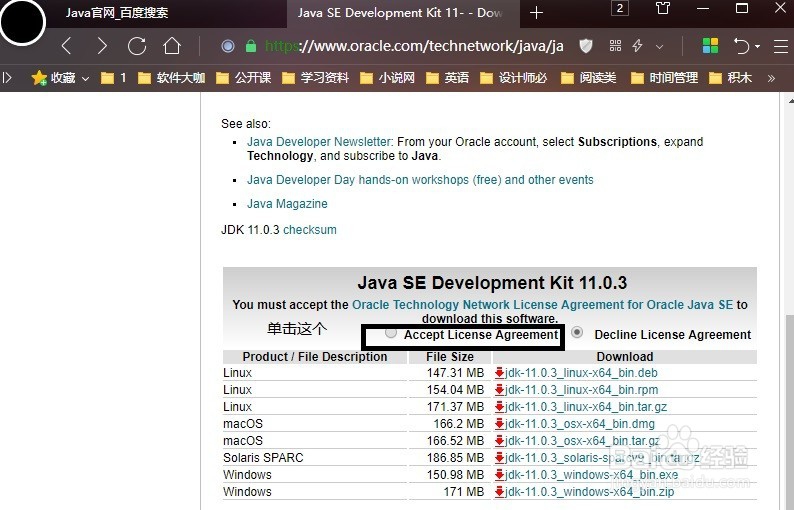Viewport: 794px width, 510px height.
Task: Click the red download arrow for windows zip
Action: click(x=499, y=491)
